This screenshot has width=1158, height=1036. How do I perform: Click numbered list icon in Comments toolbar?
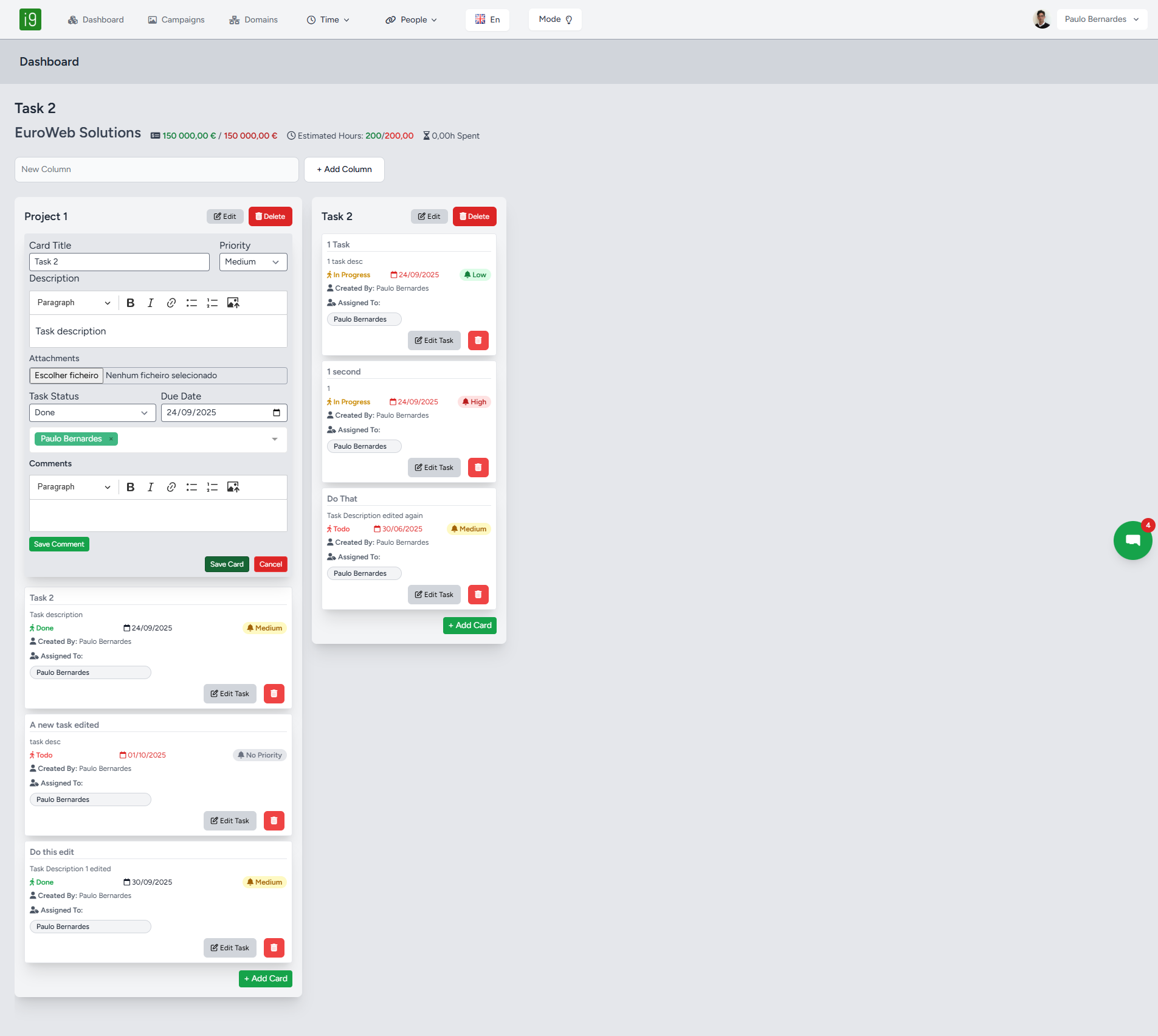click(x=212, y=487)
